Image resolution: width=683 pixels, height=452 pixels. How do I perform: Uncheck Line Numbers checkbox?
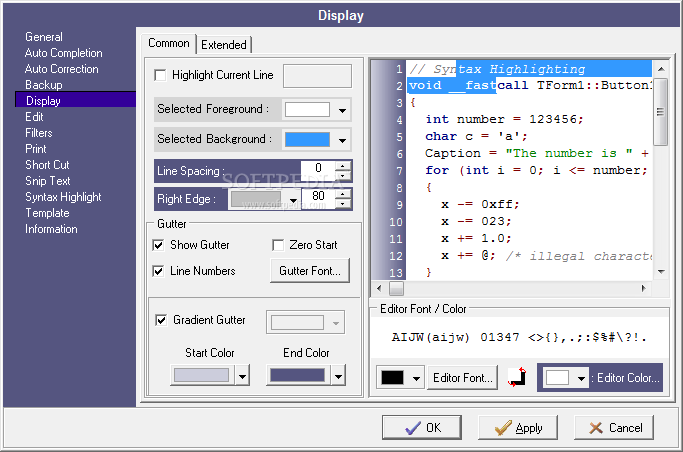tap(158, 271)
